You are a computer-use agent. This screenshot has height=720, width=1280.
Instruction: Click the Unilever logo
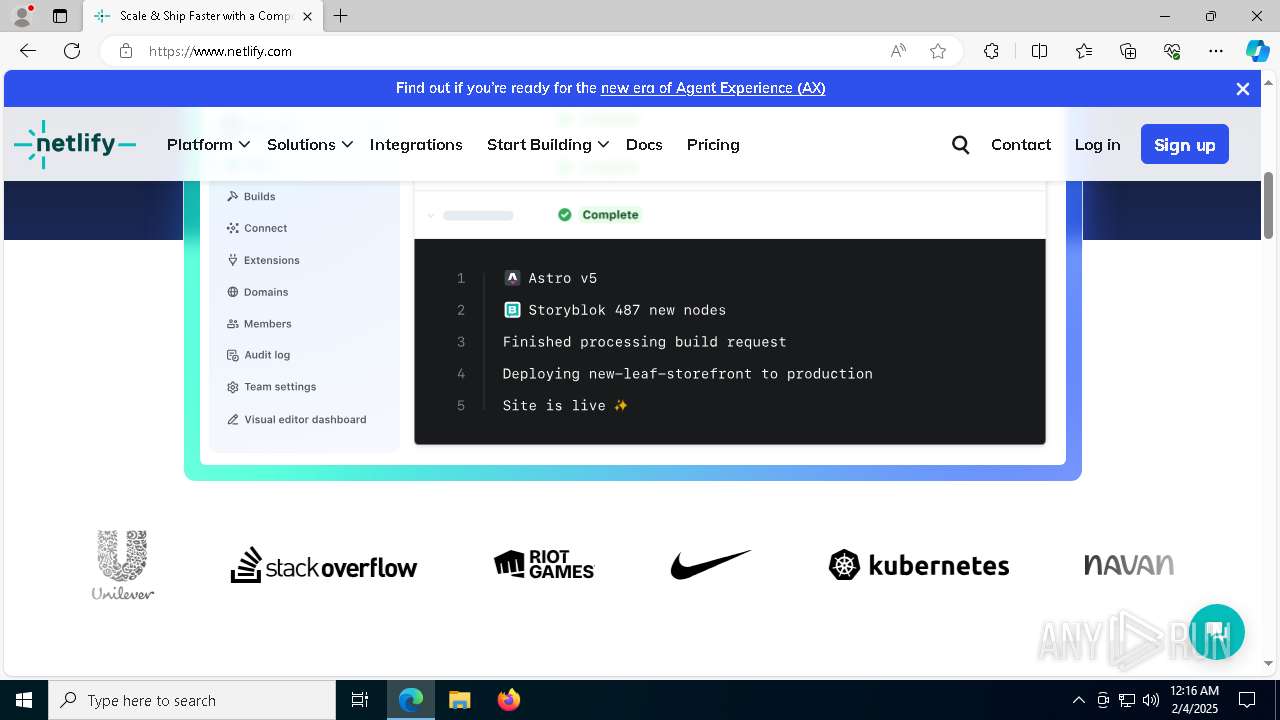(123, 565)
